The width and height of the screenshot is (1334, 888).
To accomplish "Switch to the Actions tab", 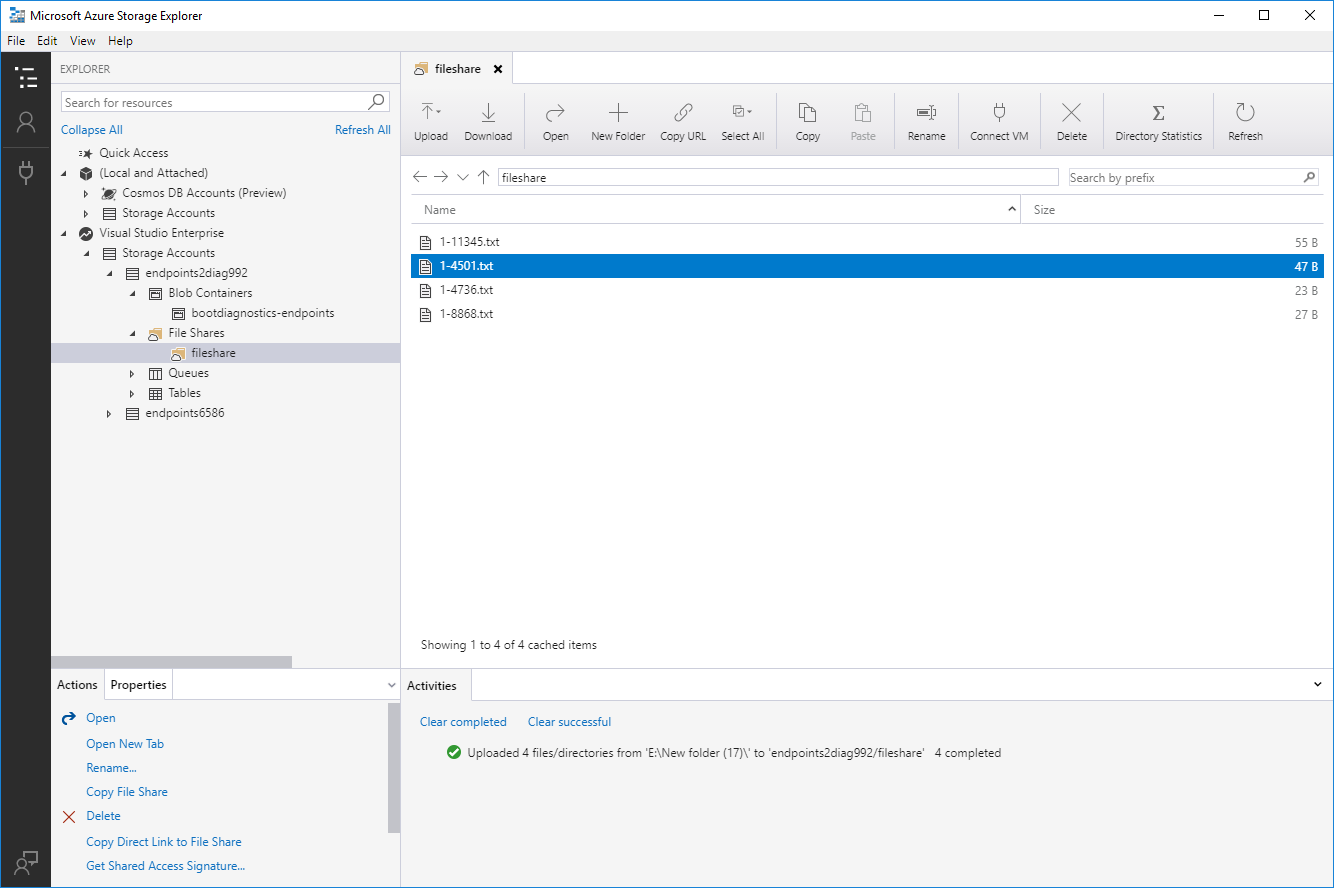I will (x=77, y=685).
